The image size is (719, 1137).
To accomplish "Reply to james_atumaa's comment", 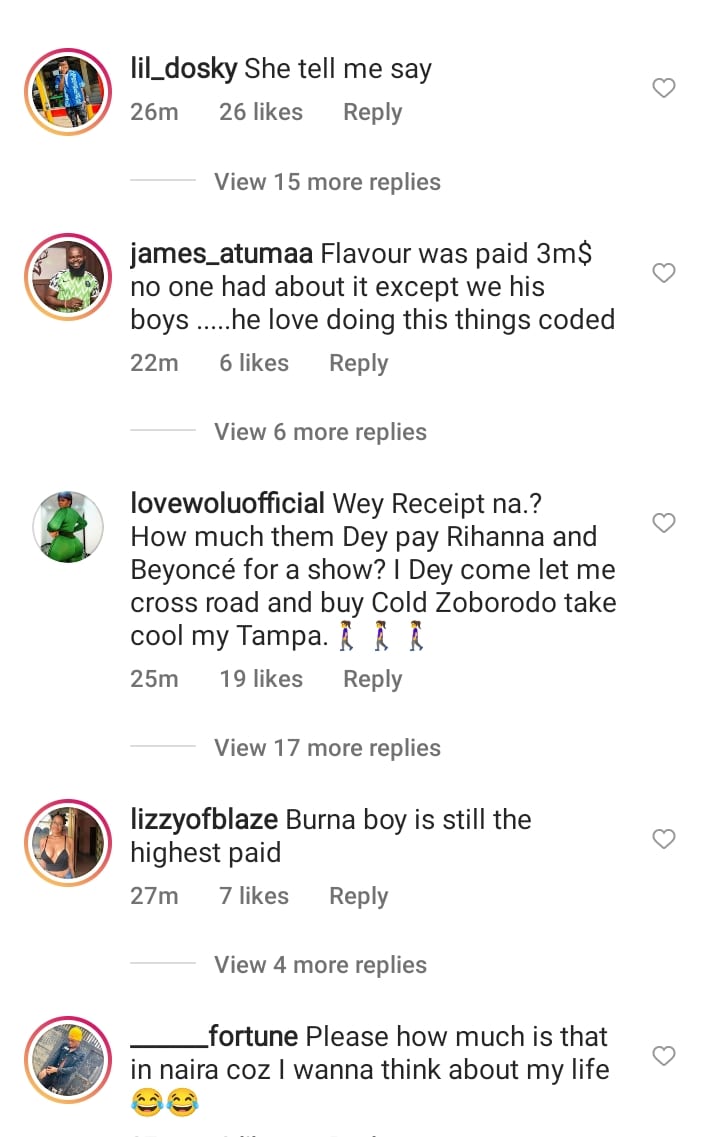I will (359, 363).
